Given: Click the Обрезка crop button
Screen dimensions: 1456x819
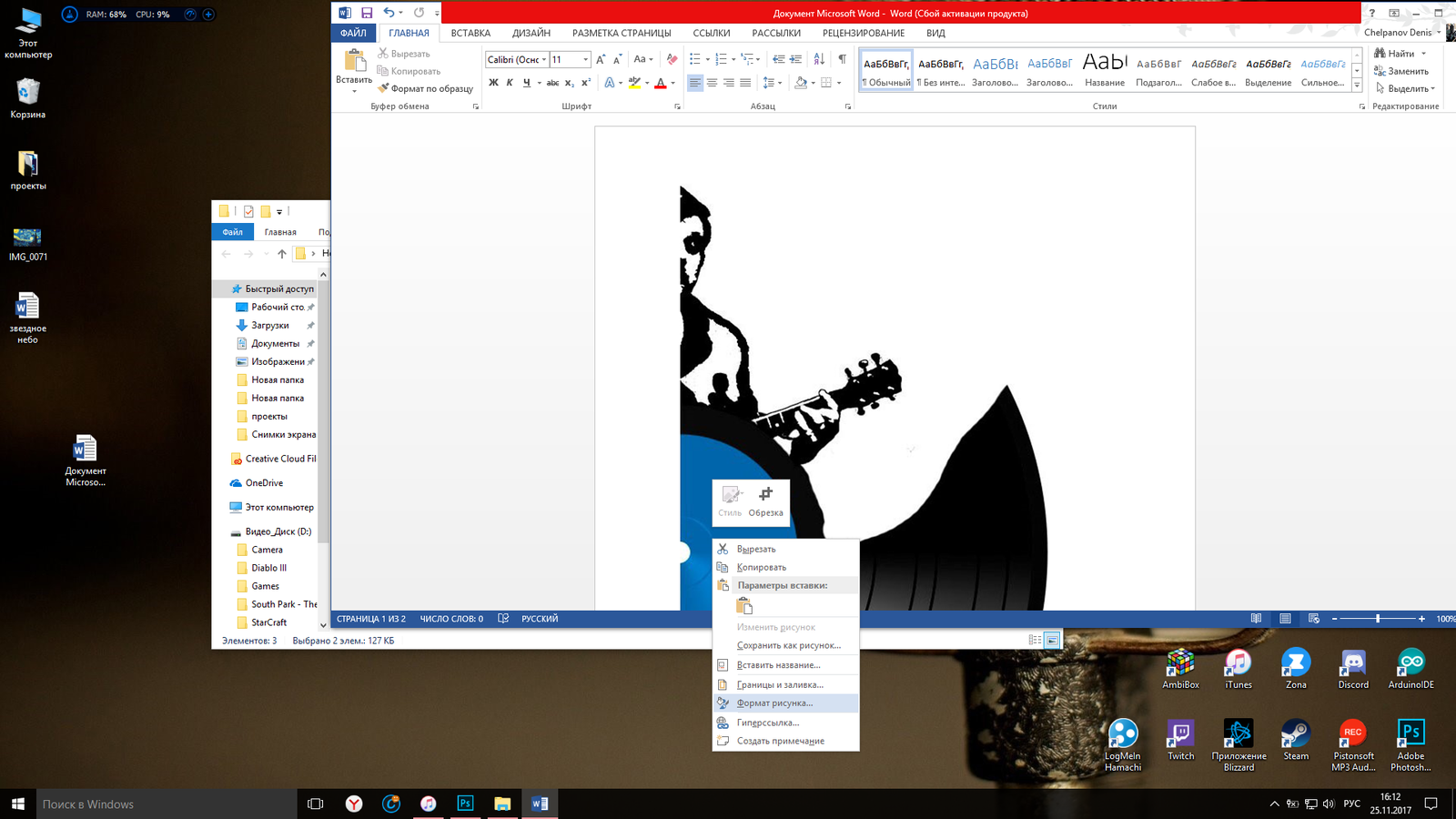Looking at the screenshot, I should [765, 502].
